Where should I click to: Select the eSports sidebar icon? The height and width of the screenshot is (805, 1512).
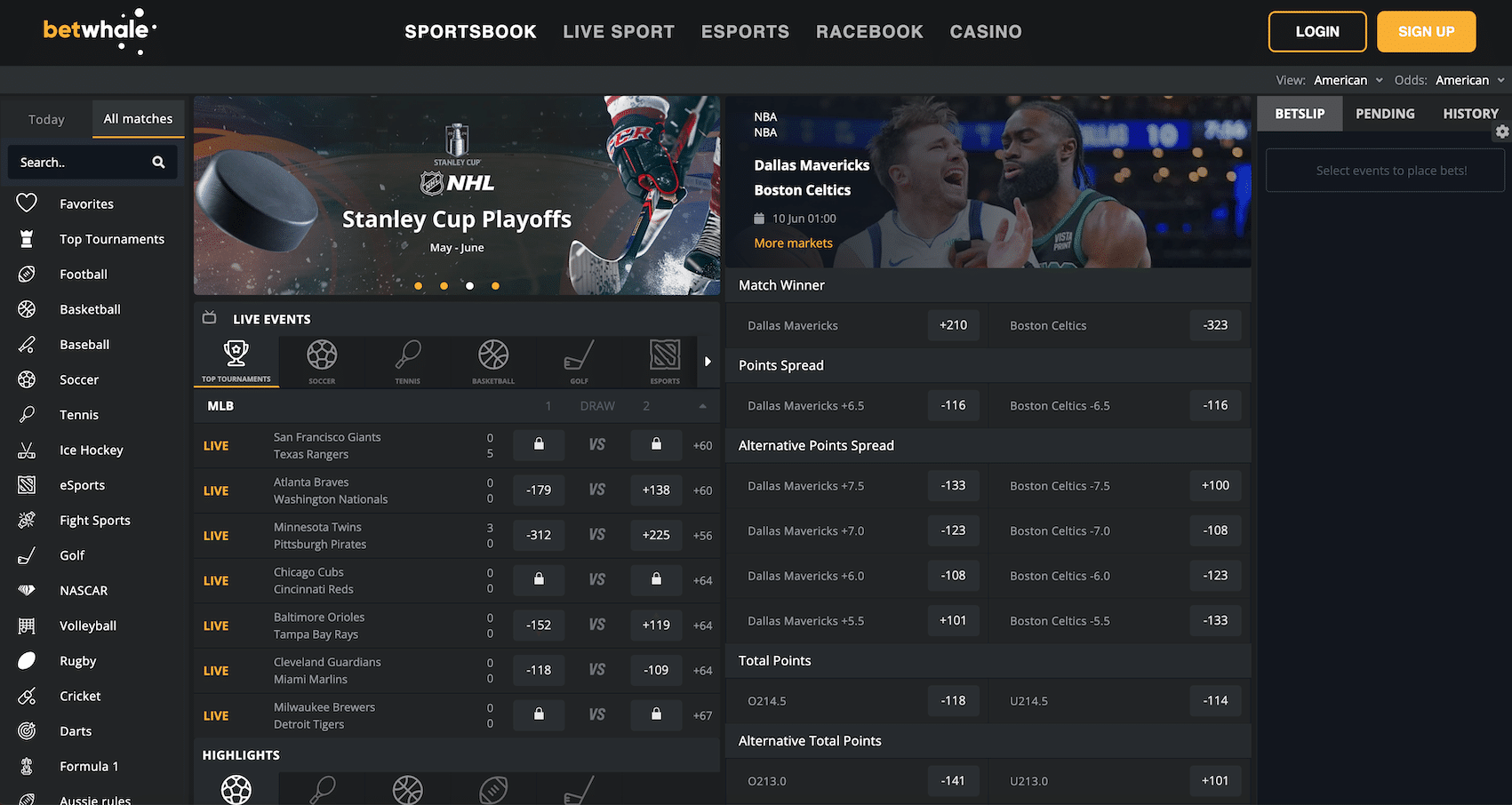pos(27,485)
